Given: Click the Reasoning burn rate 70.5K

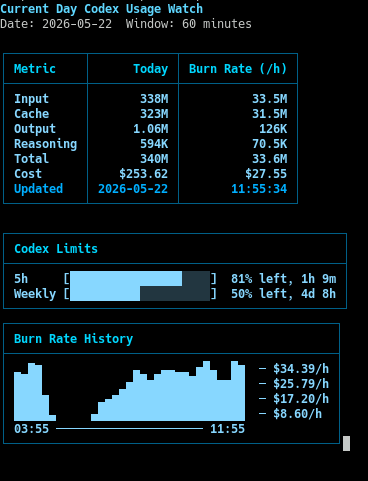Looking at the screenshot, I should pyautogui.click(x=270, y=144).
